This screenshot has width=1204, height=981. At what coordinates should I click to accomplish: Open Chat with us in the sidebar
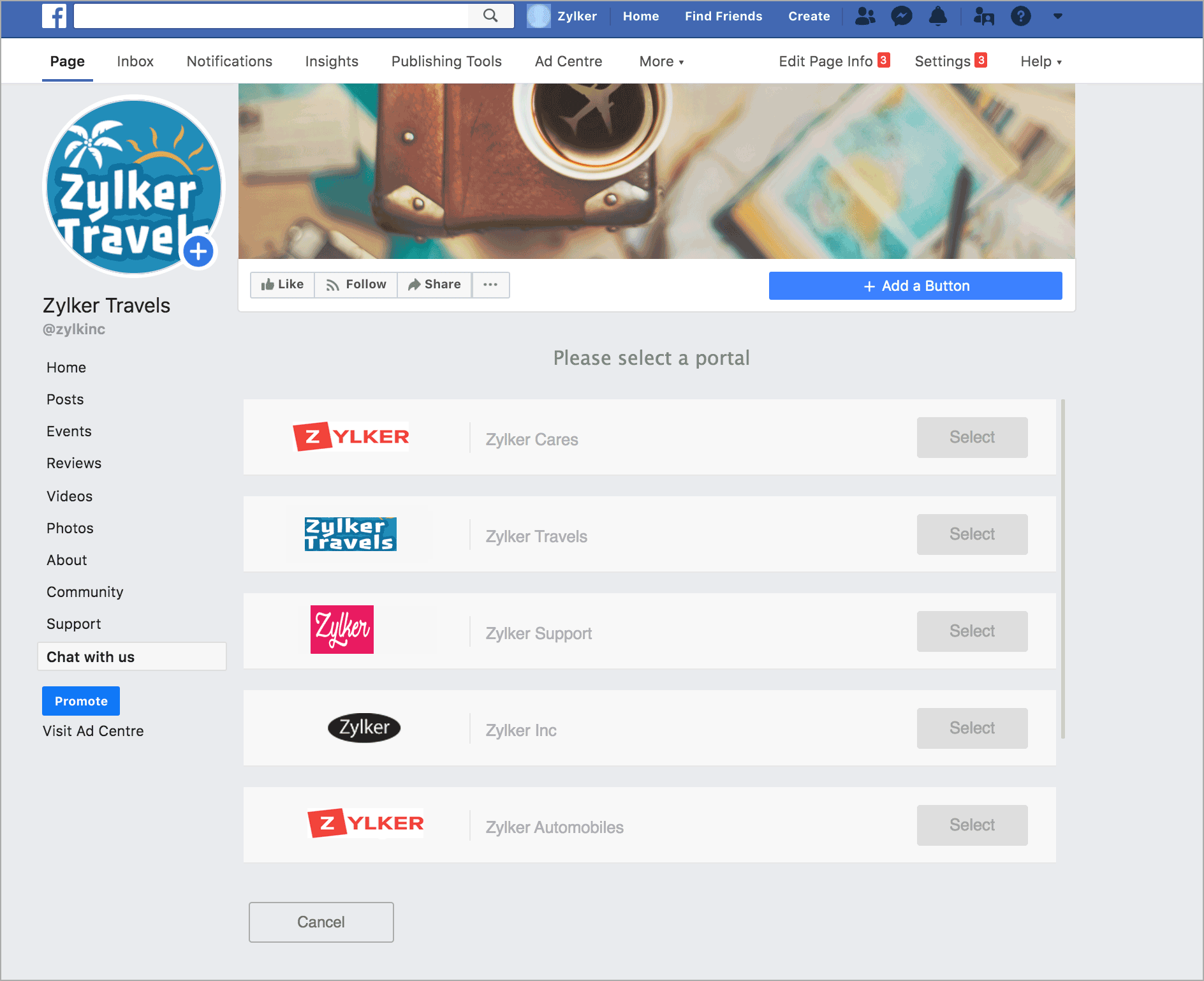point(132,656)
